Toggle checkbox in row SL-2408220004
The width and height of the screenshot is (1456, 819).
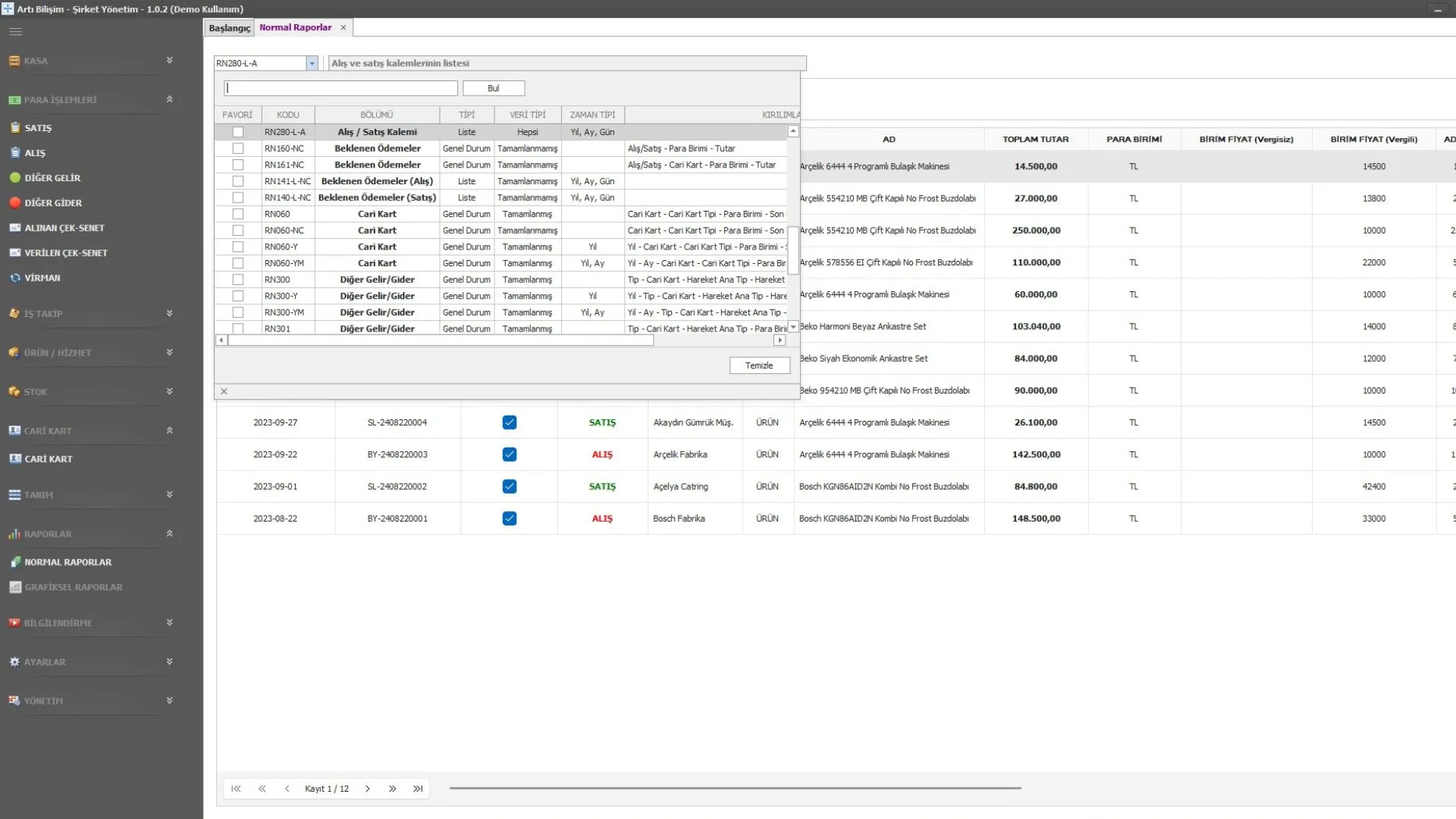510,422
